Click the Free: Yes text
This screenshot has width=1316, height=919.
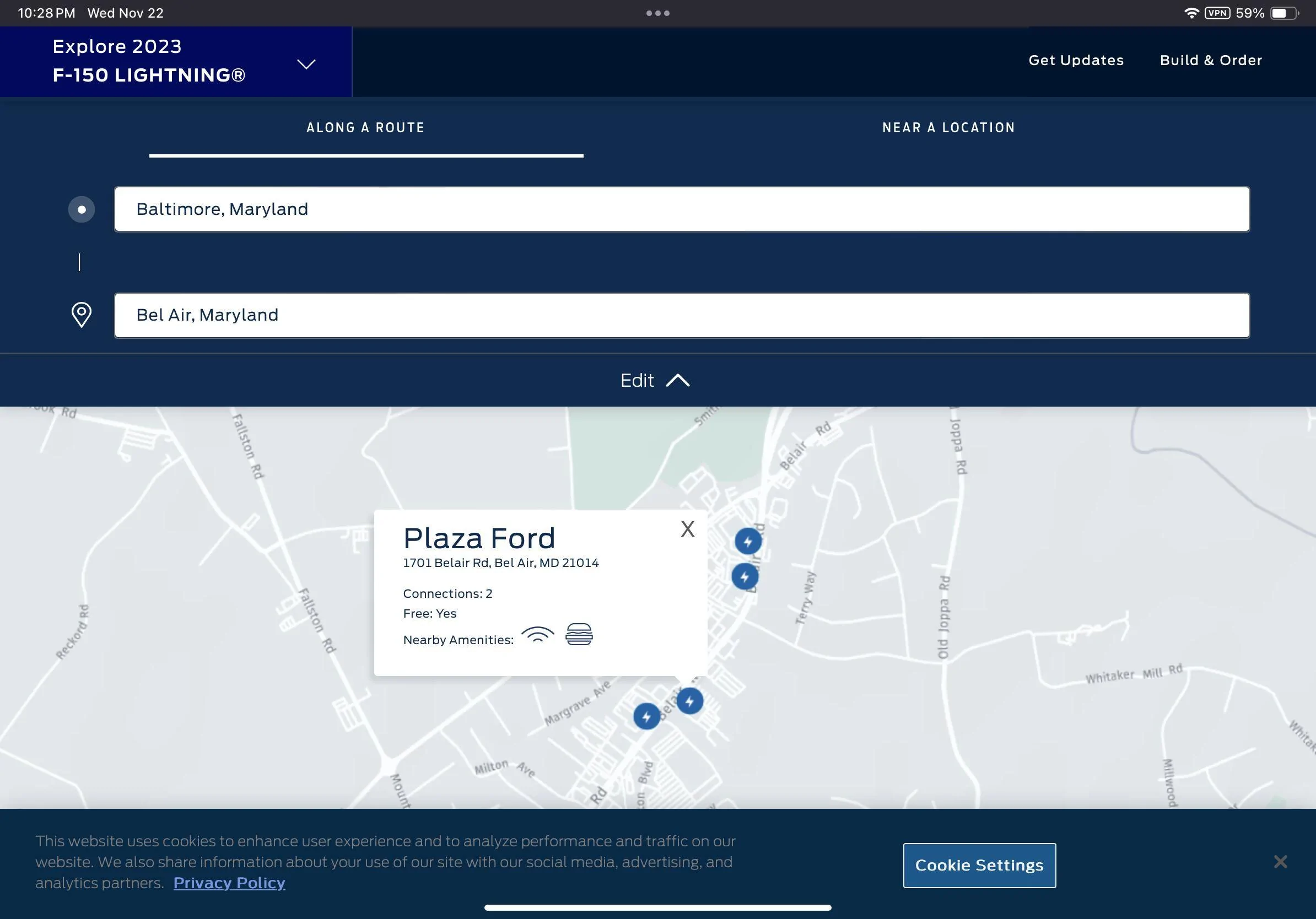point(429,614)
